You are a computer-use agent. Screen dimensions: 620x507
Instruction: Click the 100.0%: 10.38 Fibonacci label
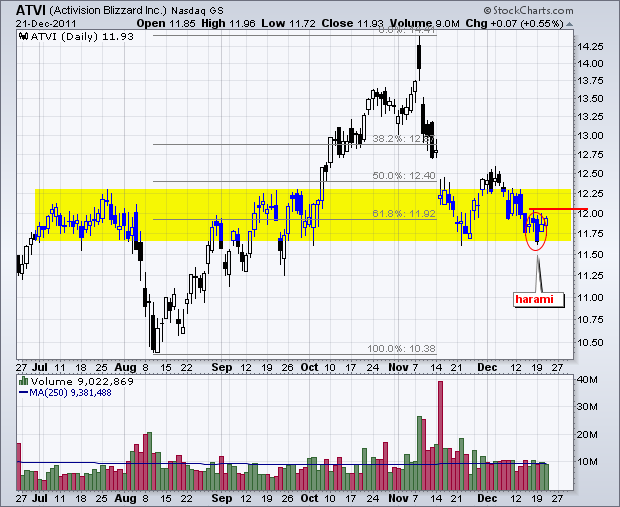[401, 348]
